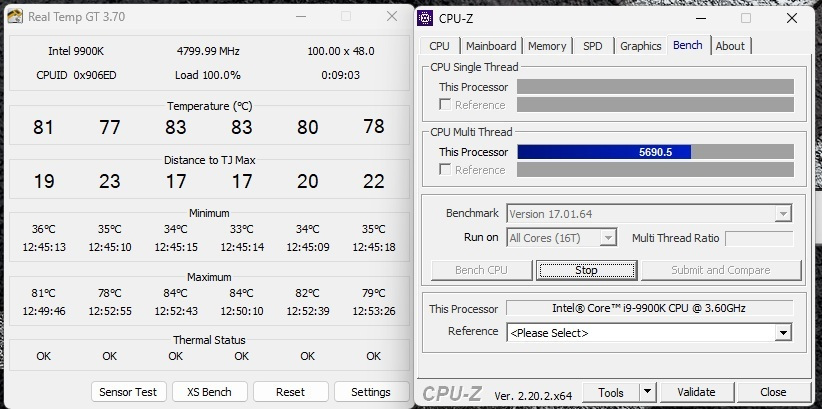Close CPU-Z with the title bar X
This screenshot has height=409, width=822.
point(792,18)
